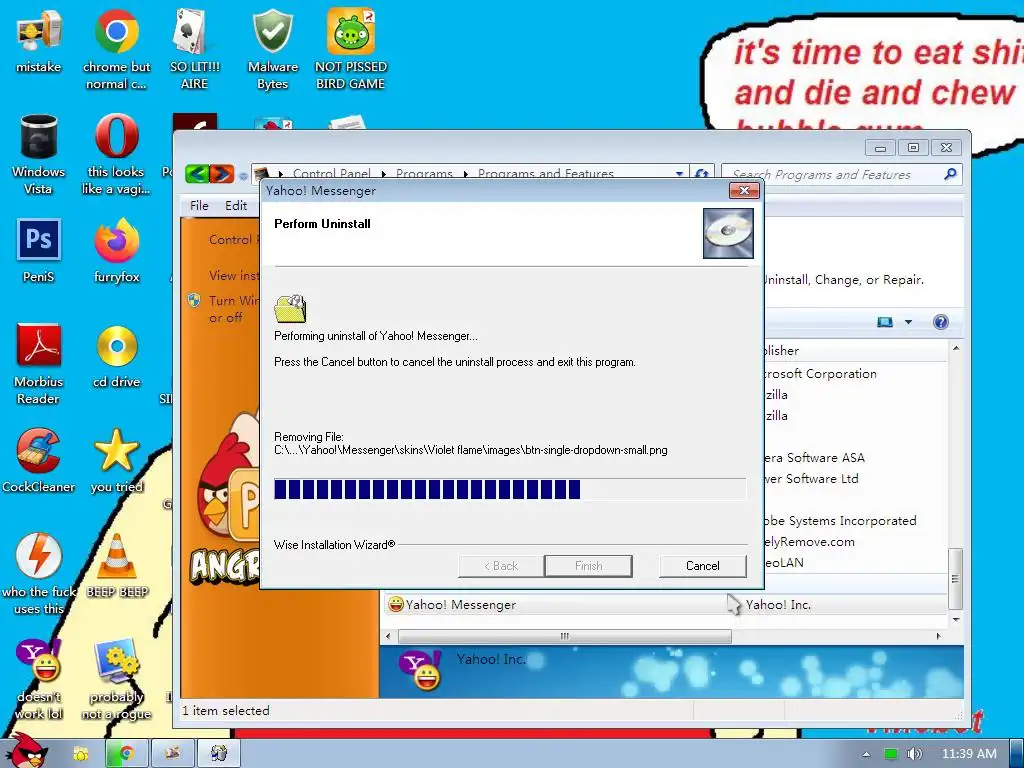The width and height of the screenshot is (1024, 768).
Task: Open the 'probably not a rogue' icon
Action: [116, 679]
